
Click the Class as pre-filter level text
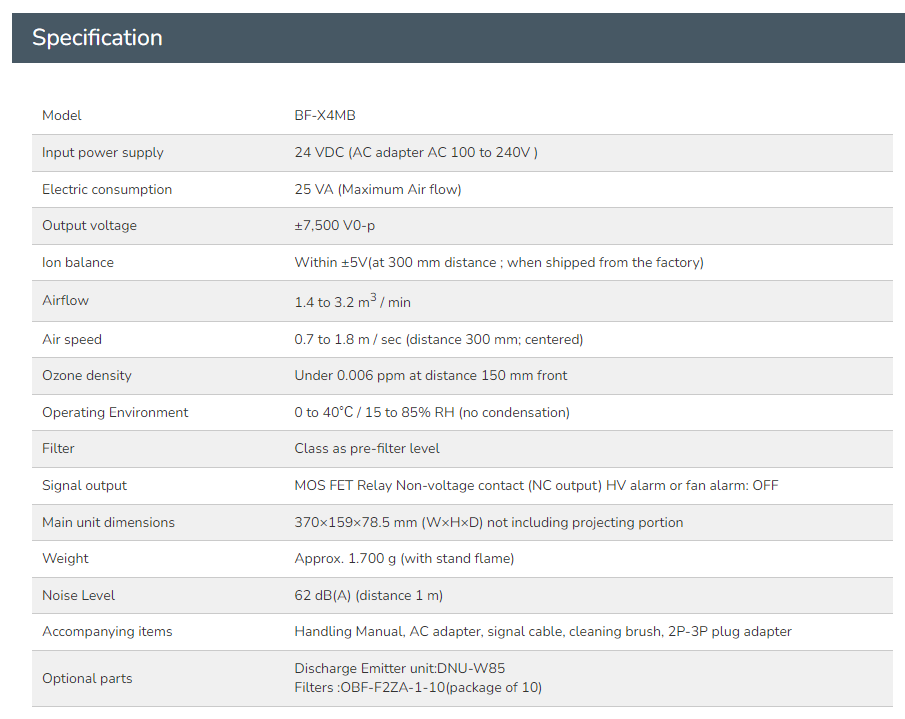tap(367, 448)
